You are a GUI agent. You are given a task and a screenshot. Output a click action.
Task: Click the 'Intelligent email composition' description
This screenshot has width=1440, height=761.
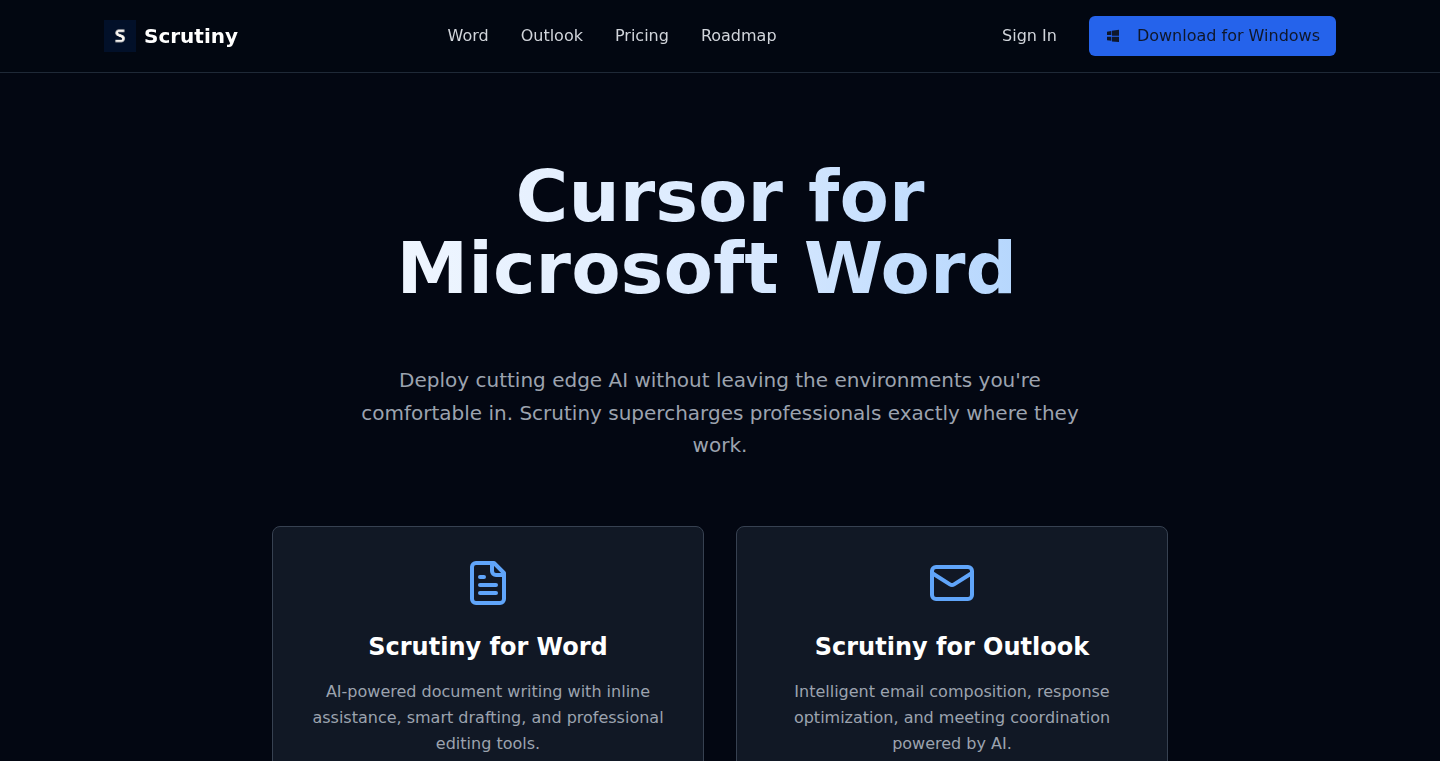click(952, 717)
